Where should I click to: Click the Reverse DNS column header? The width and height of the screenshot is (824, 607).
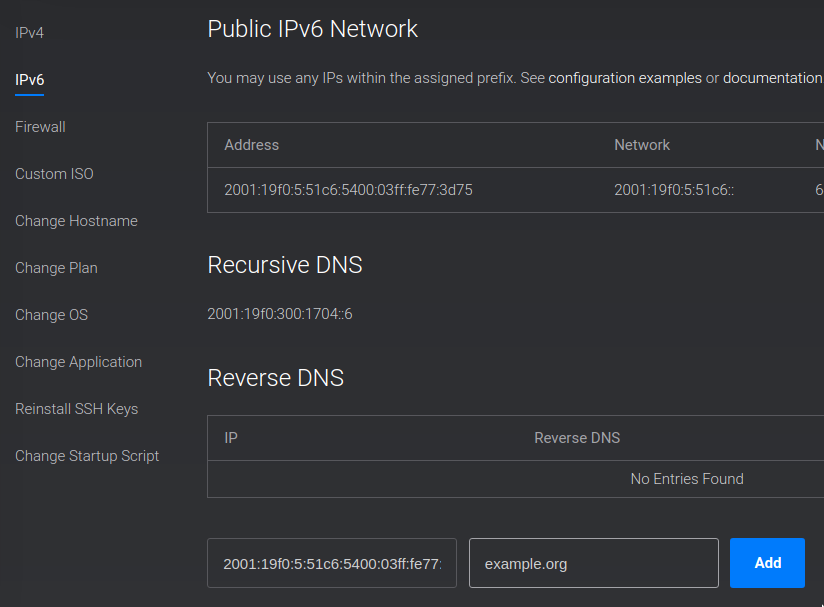[x=577, y=438]
